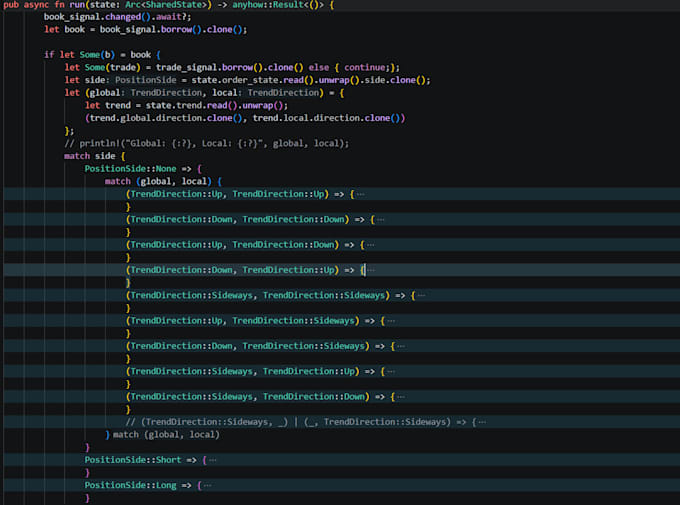
Task: Expand folded block after (Down, Sideways) arm
Action: click(401, 346)
